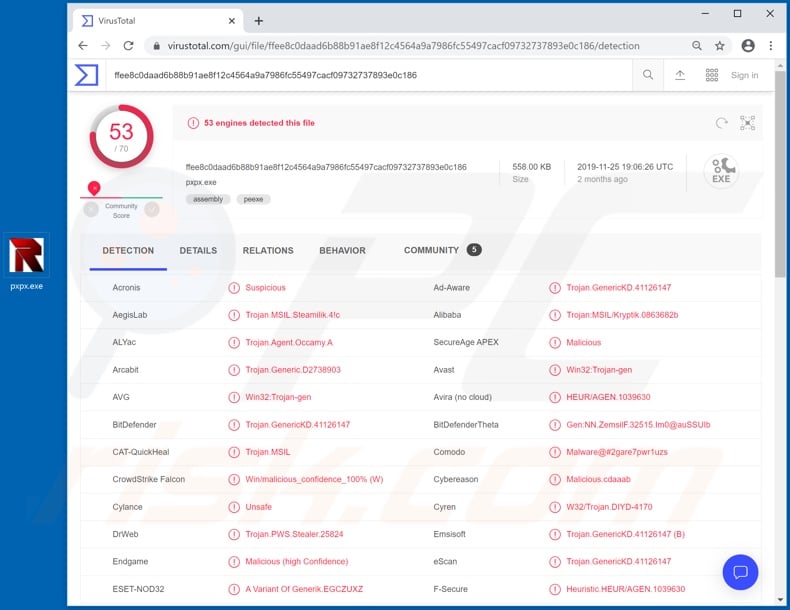The height and width of the screenshot is (610, 790).
Task: Click CrowdStrike Falcon malicious confidence result
Action: [x=314, y=479]
